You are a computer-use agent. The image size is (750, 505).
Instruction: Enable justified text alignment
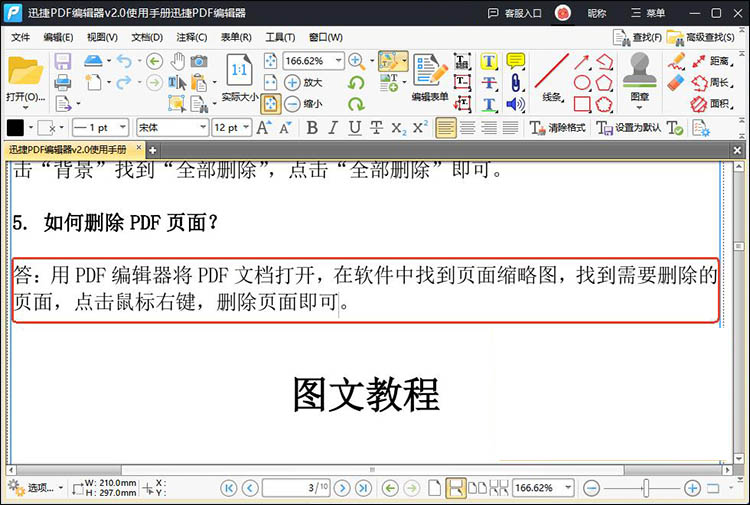coord(510,128)
